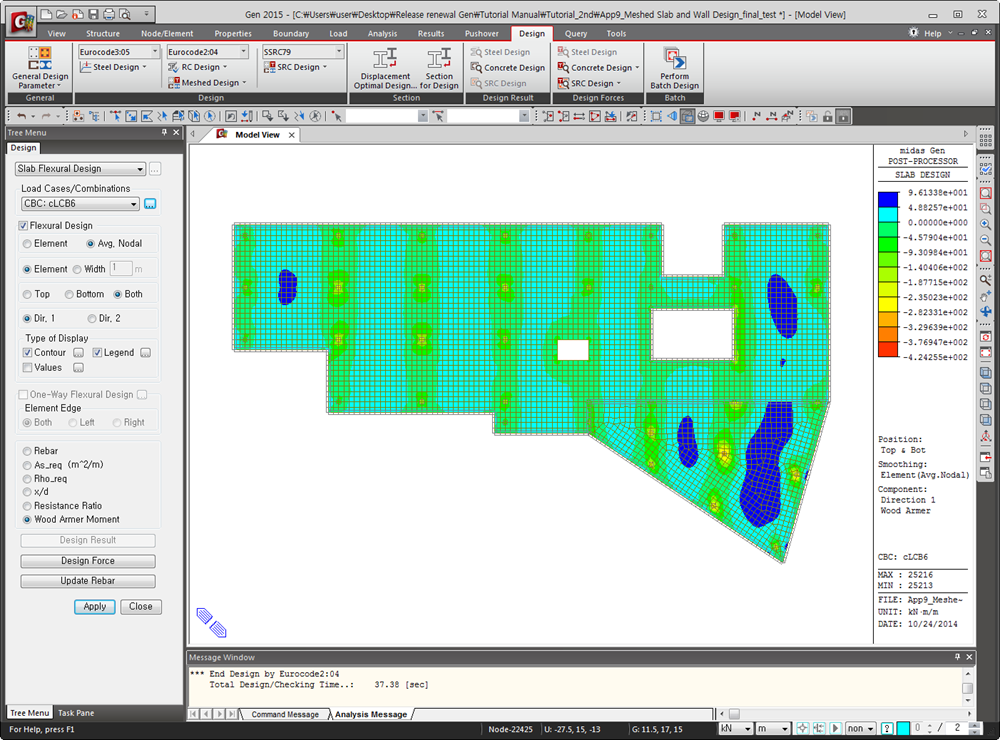Select the Bottom radio button
The image size is (1000, 740).
coord(69,294)
